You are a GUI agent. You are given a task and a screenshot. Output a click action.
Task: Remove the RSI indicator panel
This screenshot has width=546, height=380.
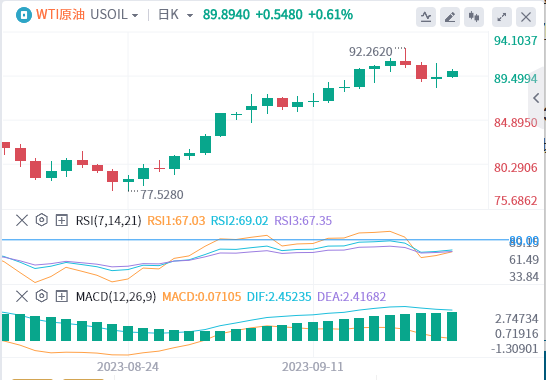point(22,220)
